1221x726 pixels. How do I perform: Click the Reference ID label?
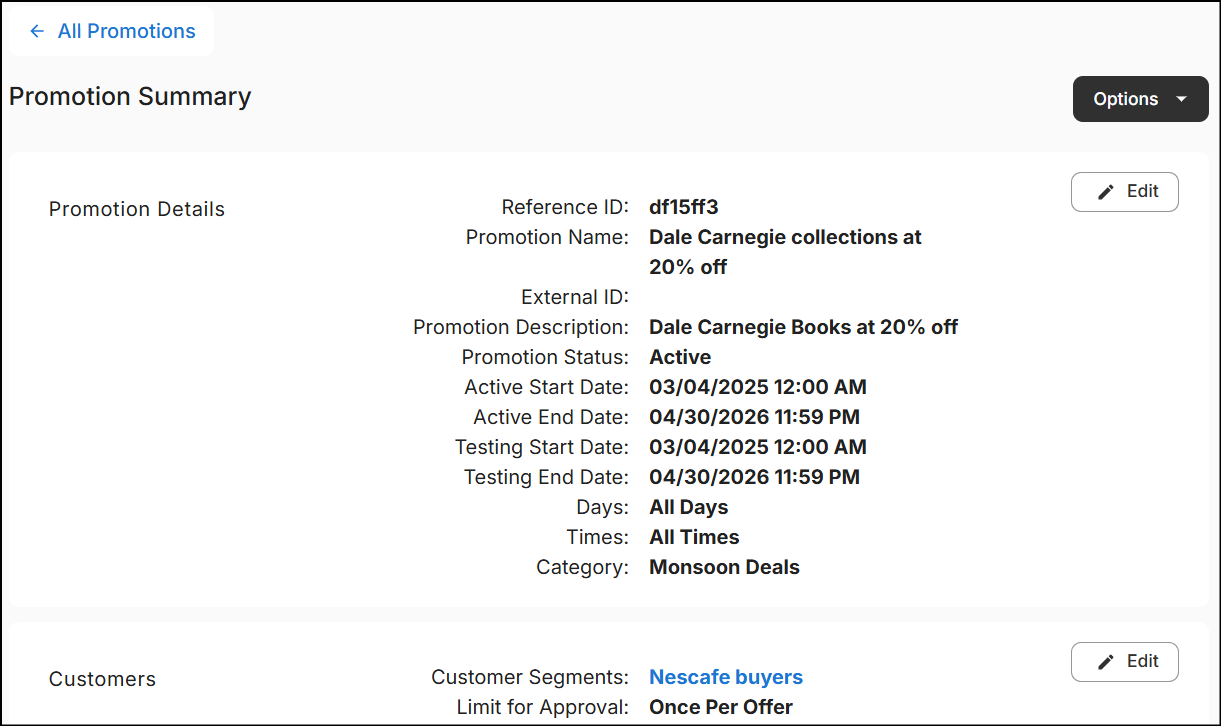pyautogui.click(x=565, y=207)
